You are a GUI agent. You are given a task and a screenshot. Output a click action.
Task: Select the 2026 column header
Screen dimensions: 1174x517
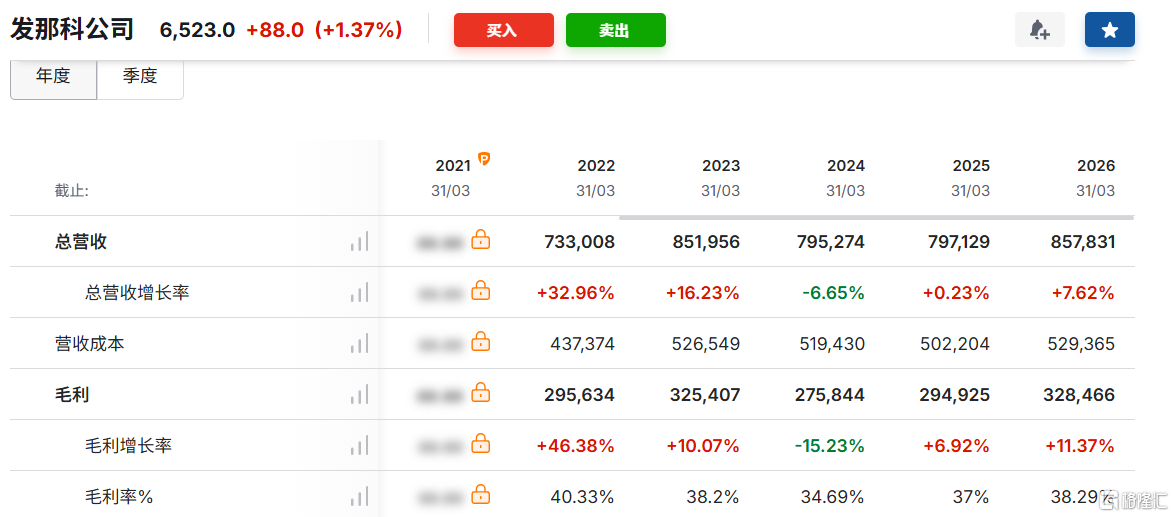click(1096, 166)
